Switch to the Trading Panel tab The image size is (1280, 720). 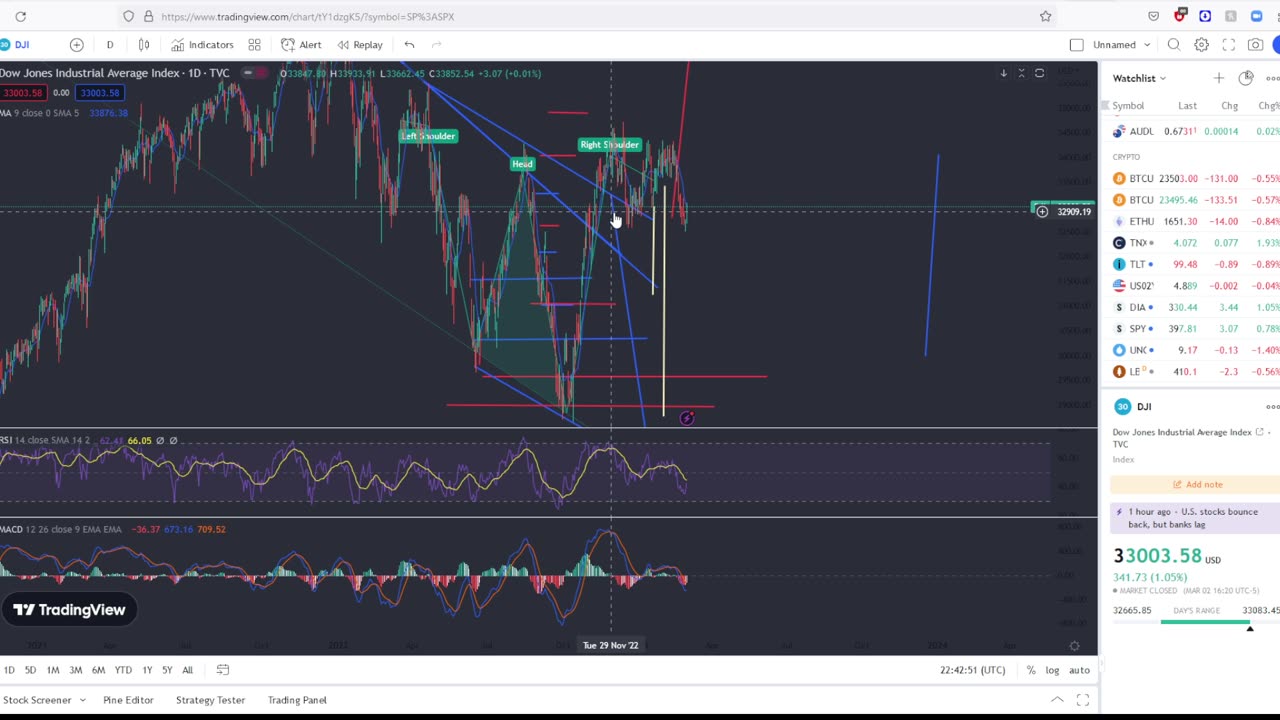point(297,700)
